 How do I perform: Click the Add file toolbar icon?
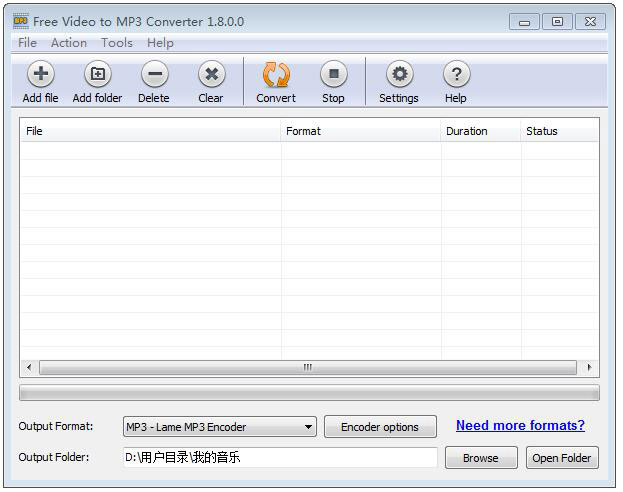[x=40, y=75]
